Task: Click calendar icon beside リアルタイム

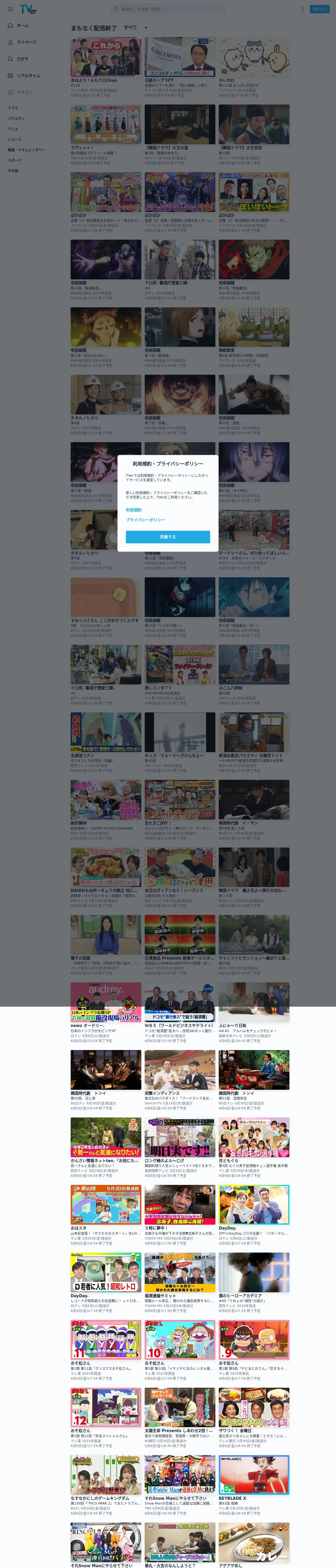Action: click(10, 76)
